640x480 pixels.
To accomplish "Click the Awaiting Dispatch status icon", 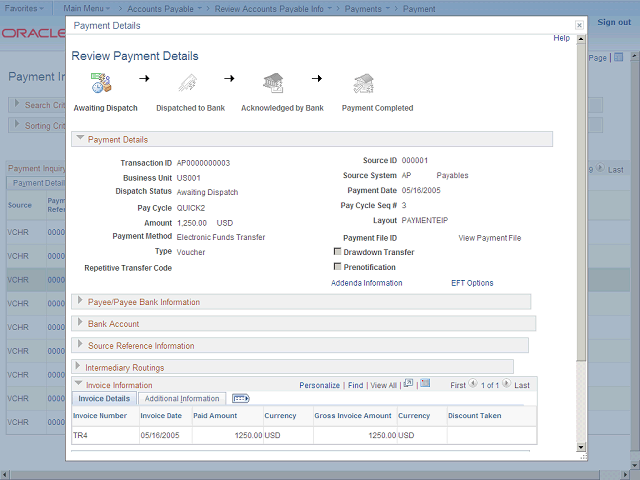I will click(101, 83).
